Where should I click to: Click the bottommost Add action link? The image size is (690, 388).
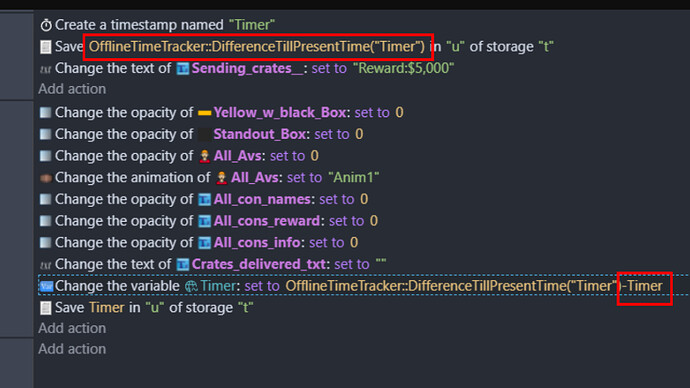point(72,349)
